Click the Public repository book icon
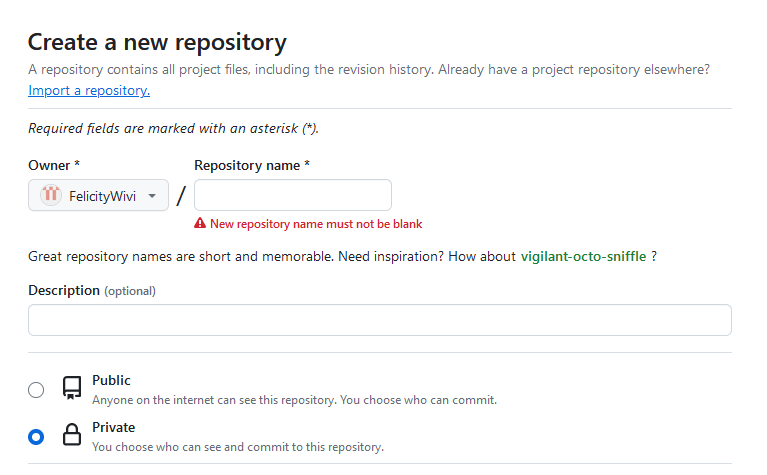Viewport: 767px width, 475px height. tap(71, 388)
